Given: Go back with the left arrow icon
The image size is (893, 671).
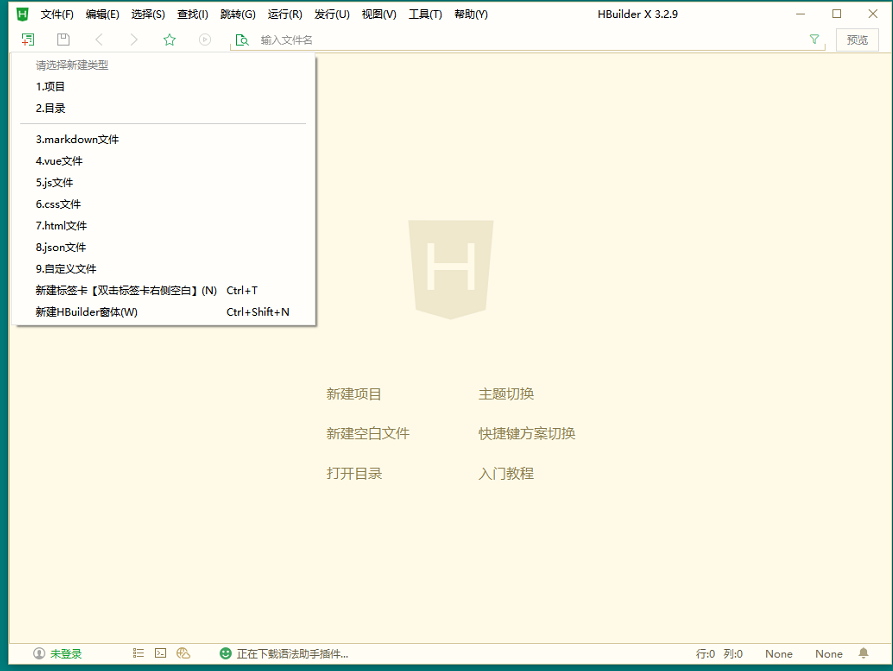Looking at the screenshot, I should click(x=99, y=39).
